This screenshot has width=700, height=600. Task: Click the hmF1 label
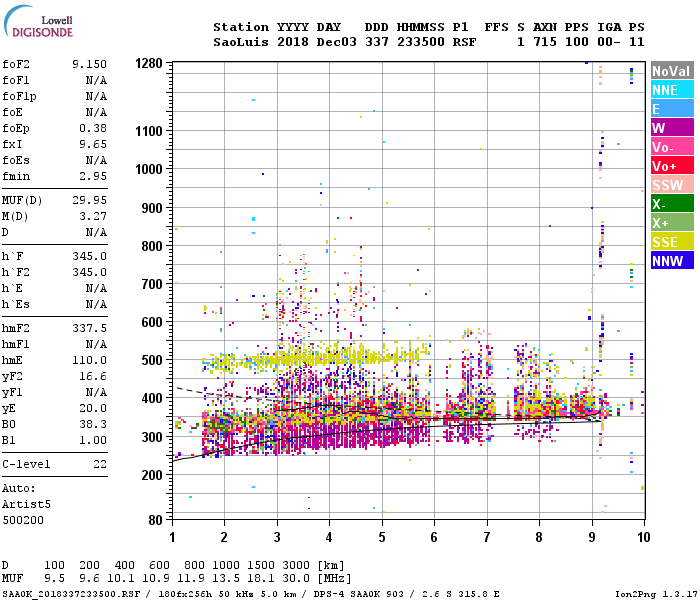coord(16,345)
